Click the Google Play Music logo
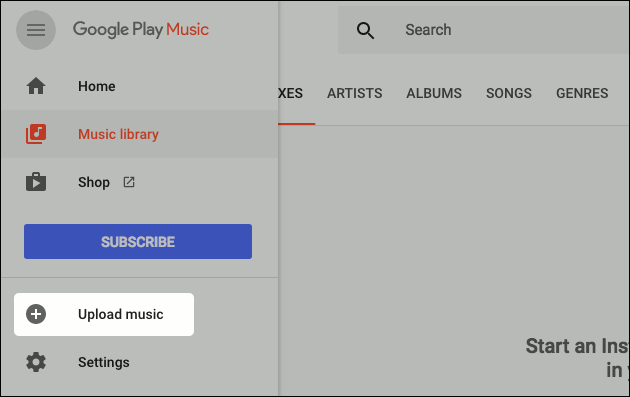This screenshot has height=397, width=630. point(141,30)
